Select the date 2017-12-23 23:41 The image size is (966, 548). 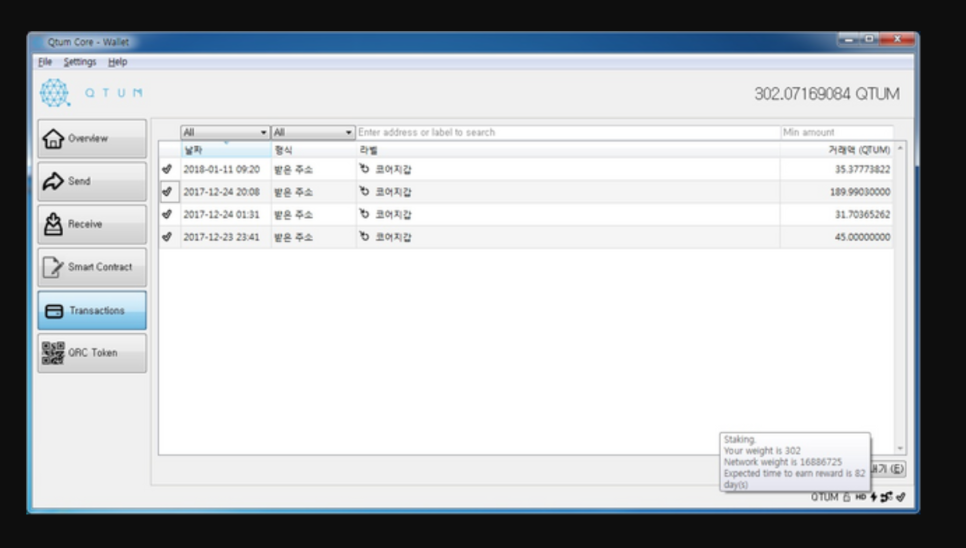click(x=222, y=237)
